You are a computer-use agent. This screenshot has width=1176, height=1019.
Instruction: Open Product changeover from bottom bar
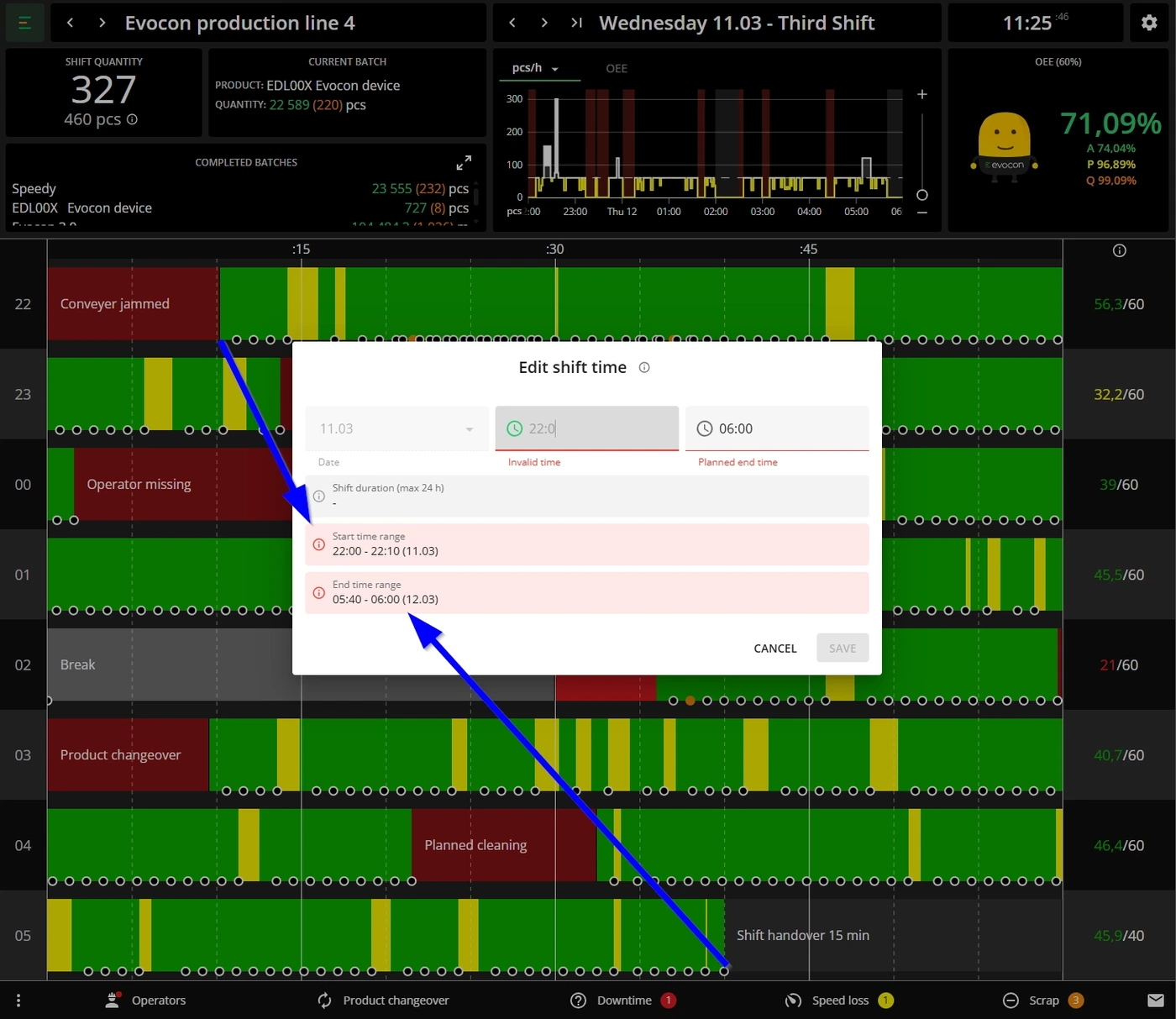point(383,1000)
